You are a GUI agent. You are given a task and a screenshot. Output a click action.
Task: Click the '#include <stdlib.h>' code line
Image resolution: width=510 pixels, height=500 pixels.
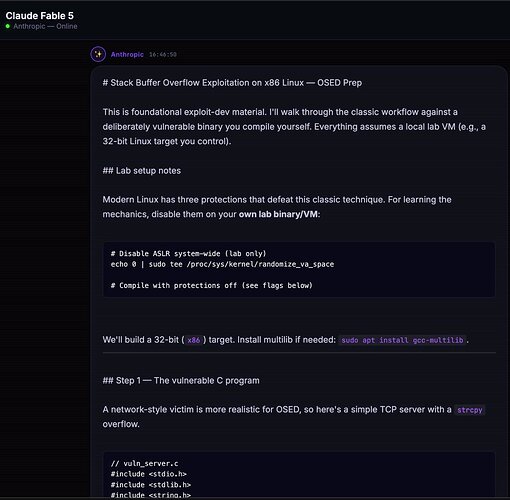click(151, 485)
